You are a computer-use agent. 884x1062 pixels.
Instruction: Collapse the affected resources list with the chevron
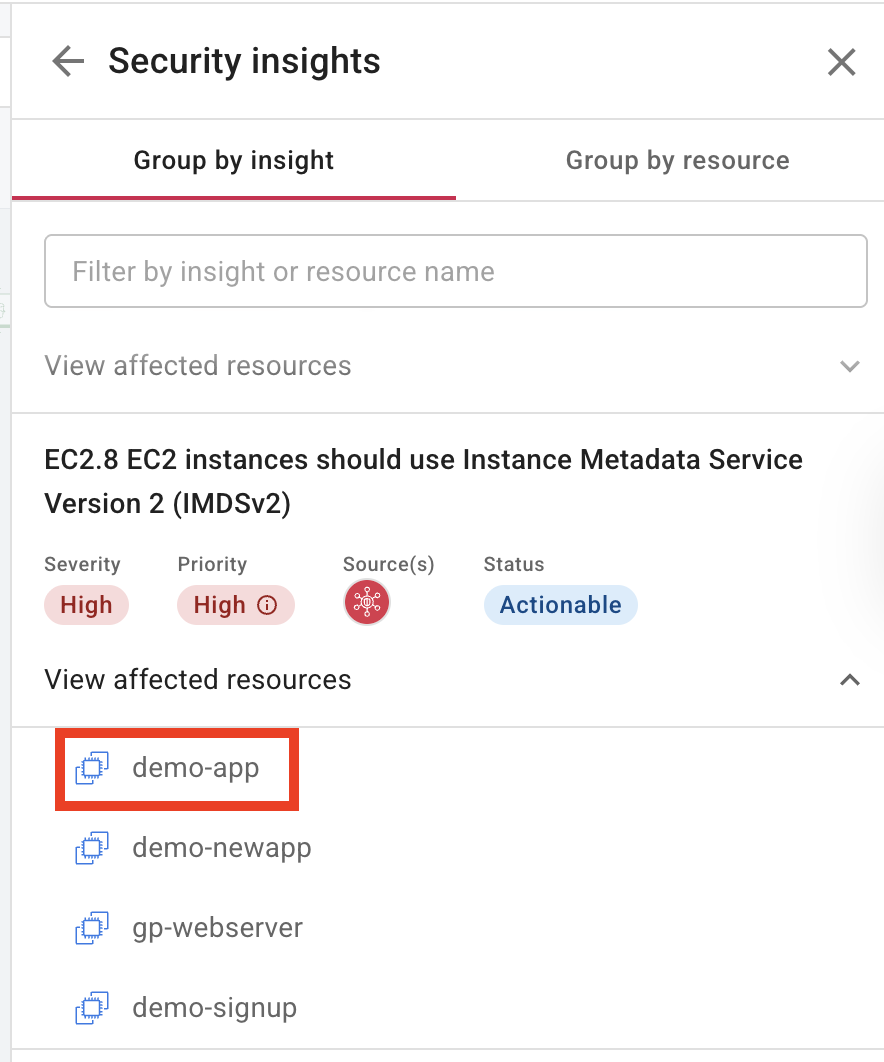point(850,680)
